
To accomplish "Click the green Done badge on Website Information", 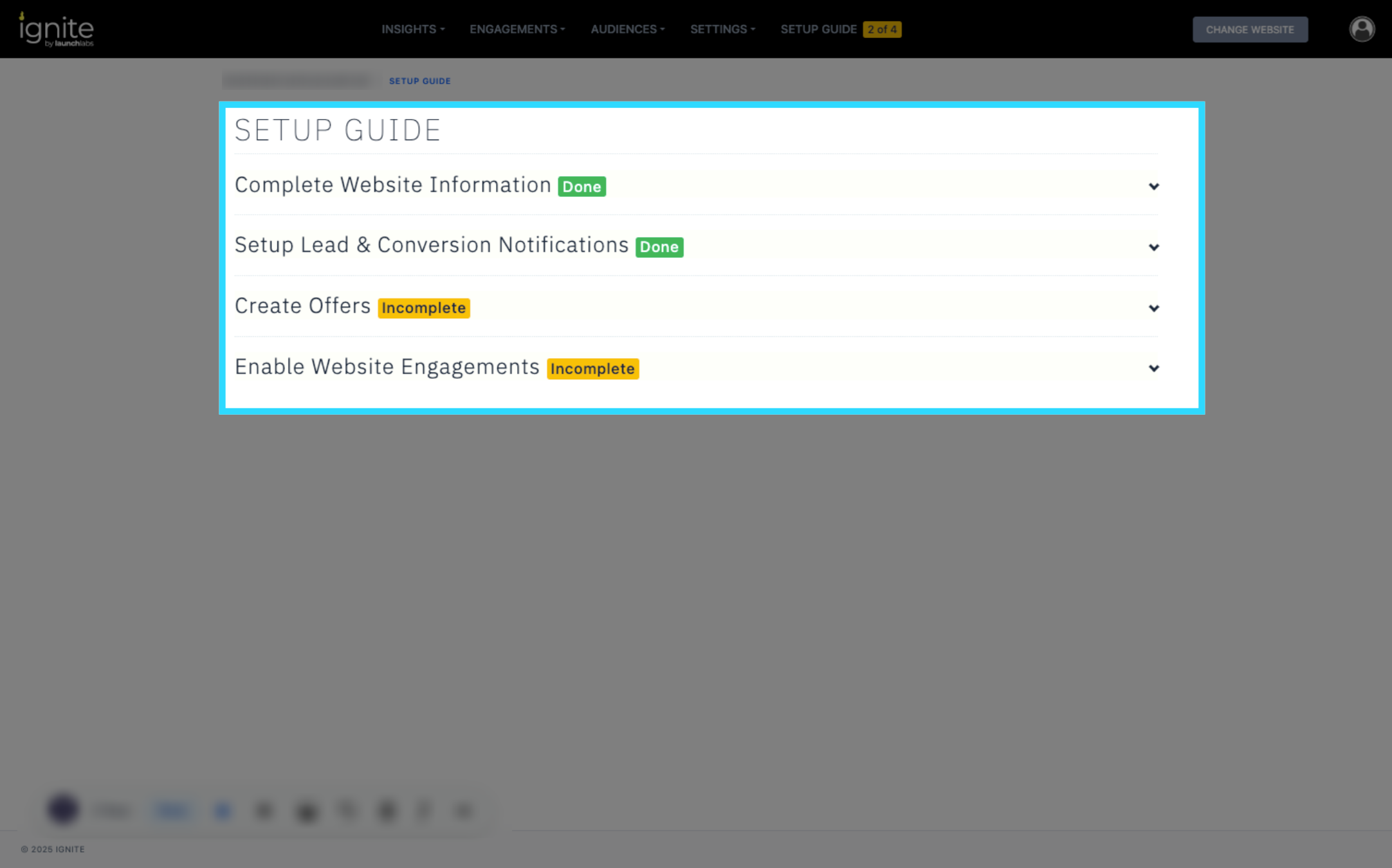I will (582, 186).
